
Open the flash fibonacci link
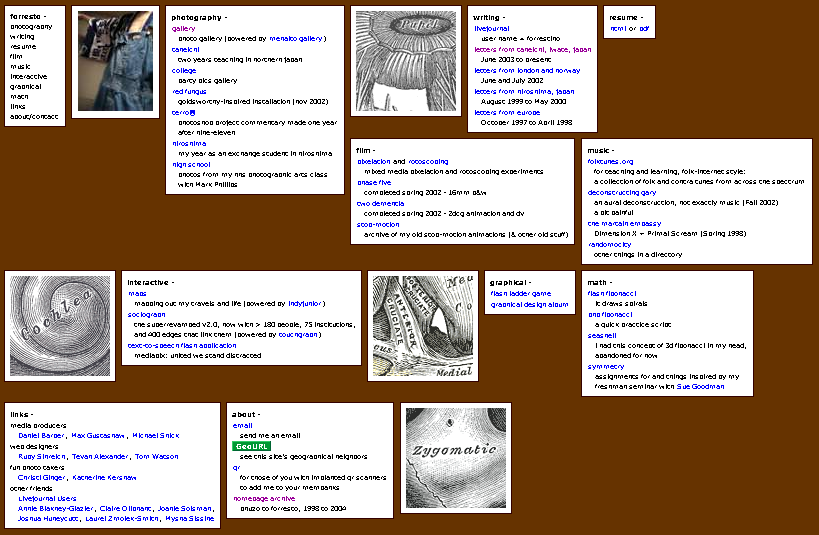[612, 294]
